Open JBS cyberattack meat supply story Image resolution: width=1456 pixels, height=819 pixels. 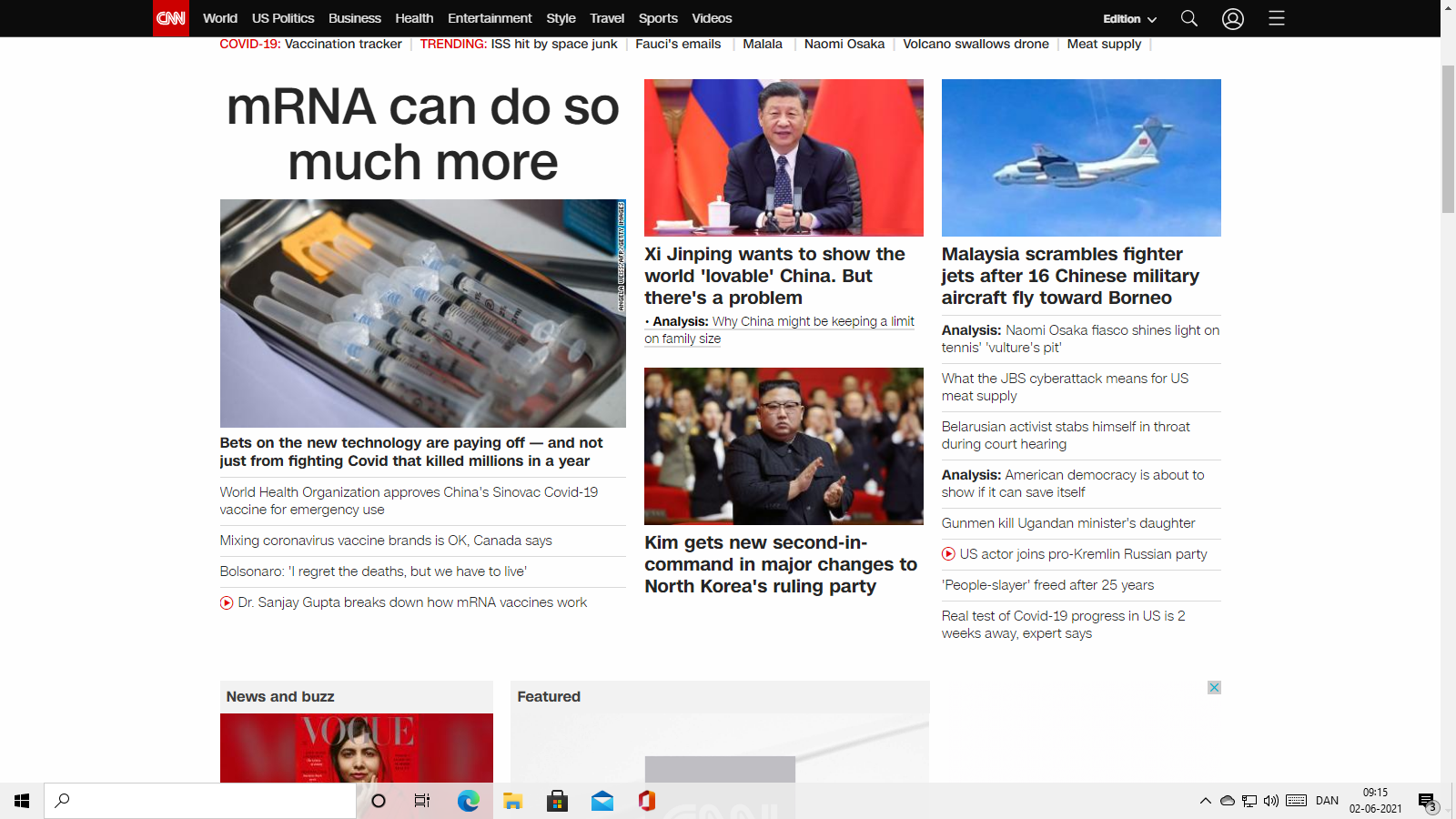(1065, 387)
